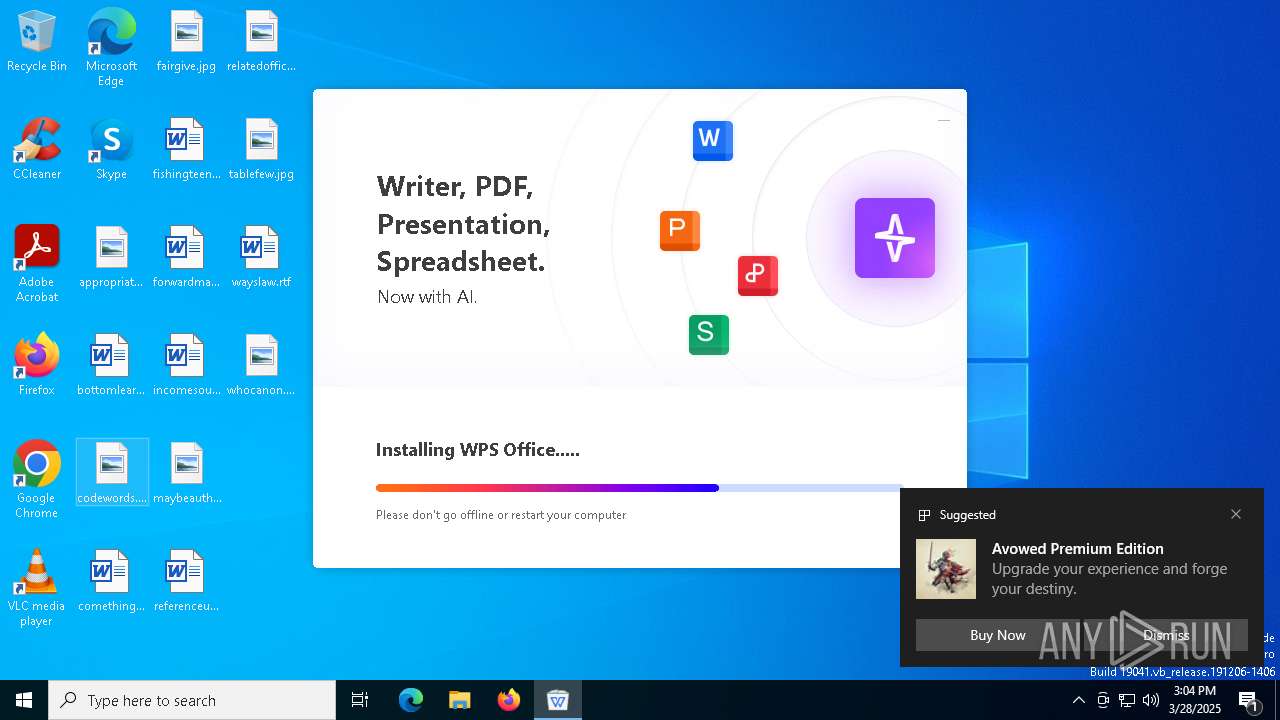Viewport: 1280px width, 720px height.
Task: Close the Suggested notification with X
Action: [1236, 514]
